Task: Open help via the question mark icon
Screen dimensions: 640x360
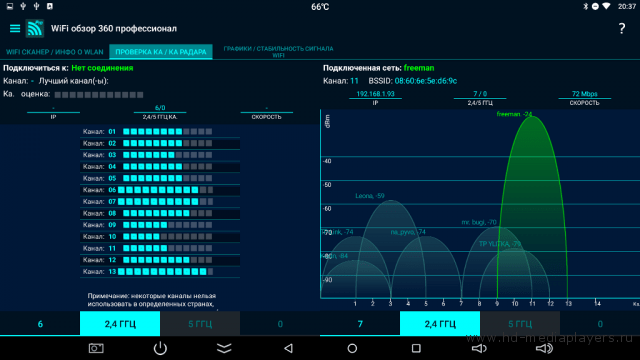Action: point(622,28)
